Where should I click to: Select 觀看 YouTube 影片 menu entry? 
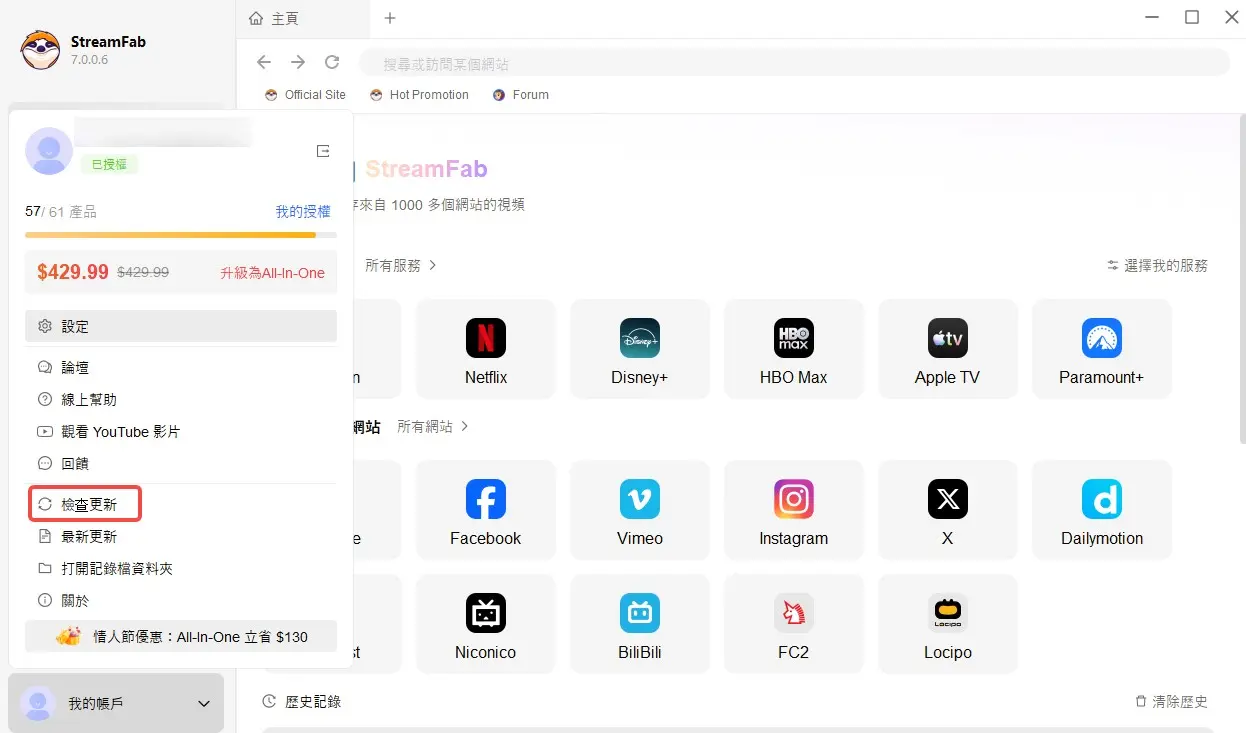(181, 431)
